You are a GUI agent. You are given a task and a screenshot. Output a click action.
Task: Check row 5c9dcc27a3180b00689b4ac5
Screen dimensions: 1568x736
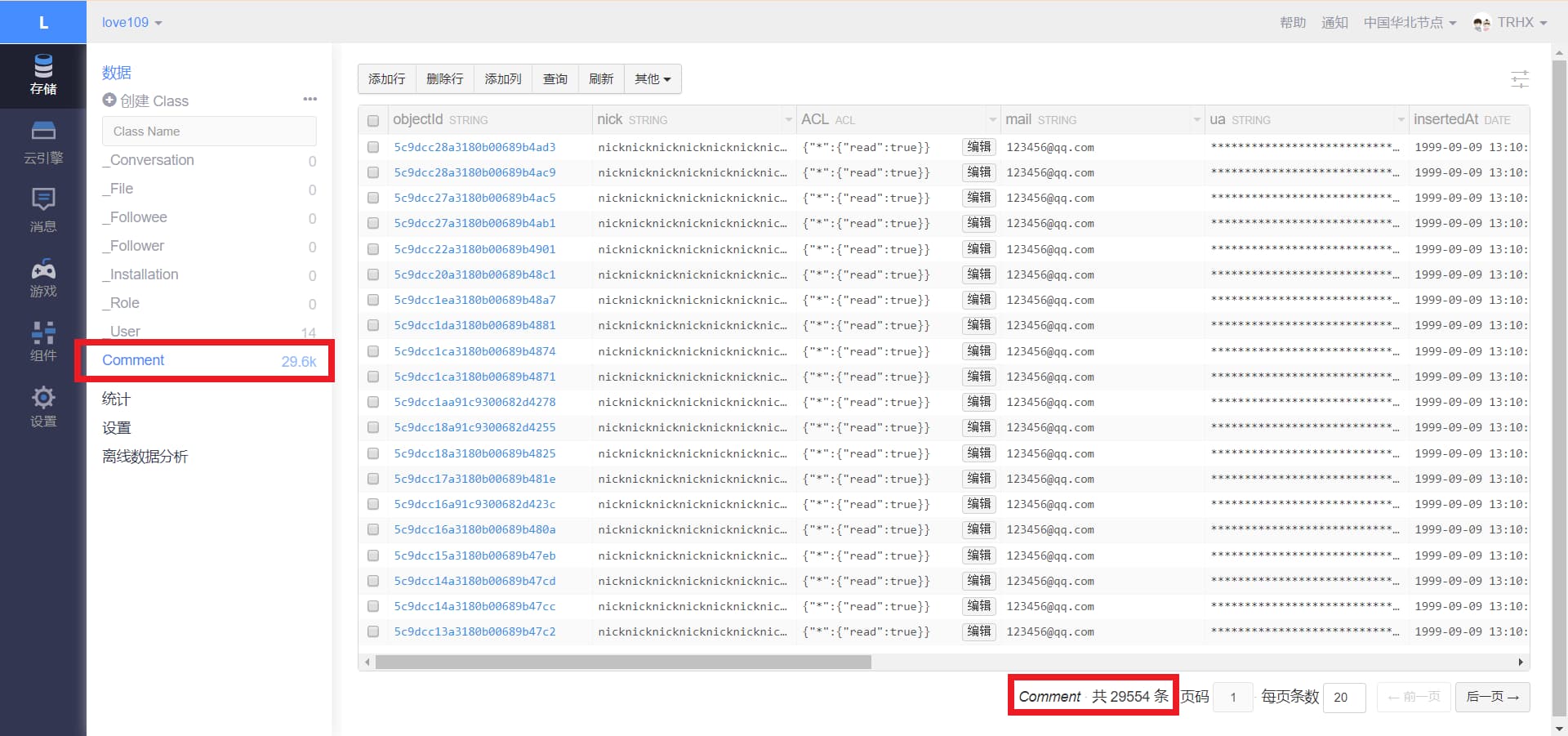[x=373, y=198]
